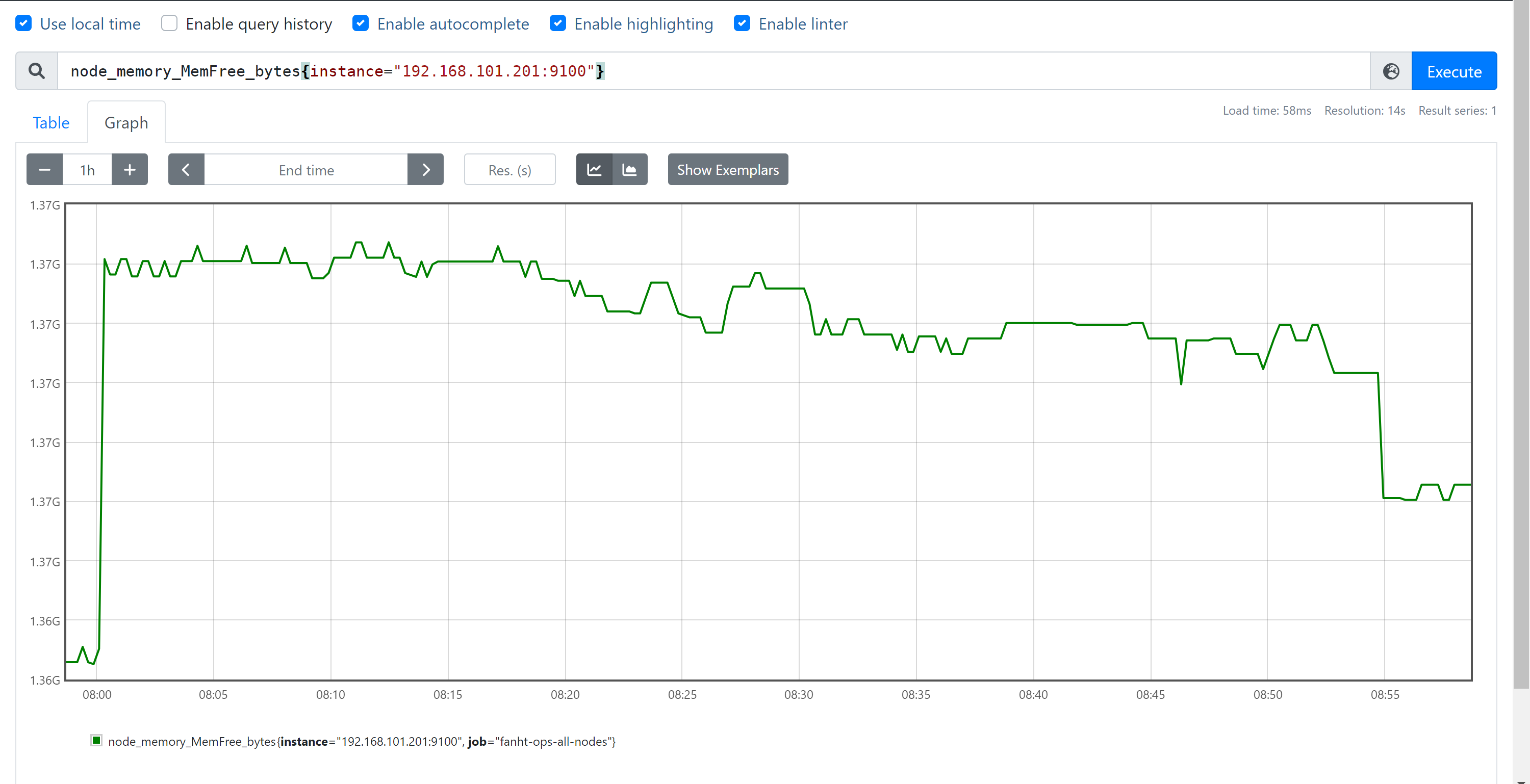Toggle the Use local time checkbox
1530x784 pixels.
pyautogui.click(x=23, y=23)
